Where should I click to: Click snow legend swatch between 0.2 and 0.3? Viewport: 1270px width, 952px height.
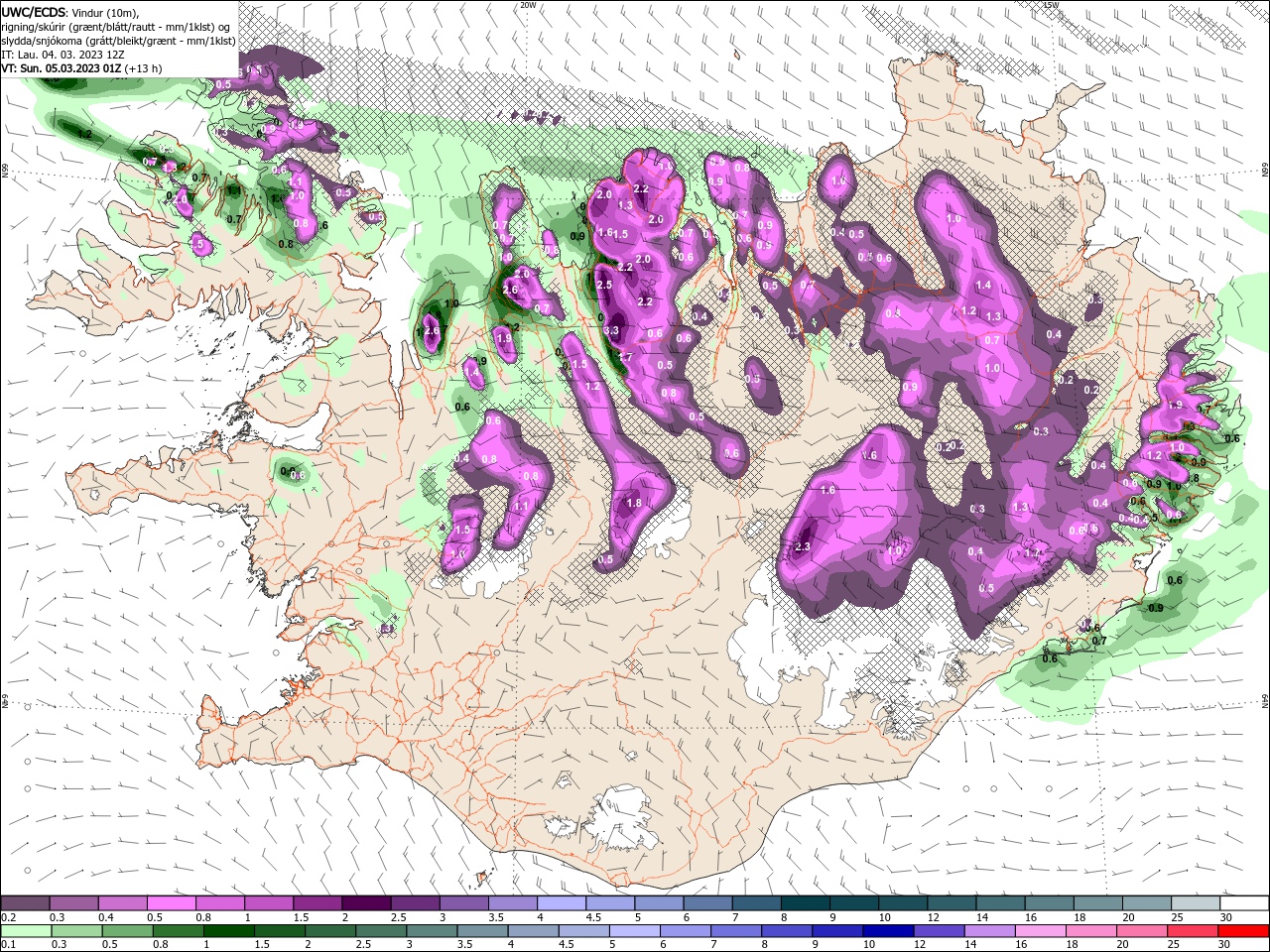pos(25,903)
